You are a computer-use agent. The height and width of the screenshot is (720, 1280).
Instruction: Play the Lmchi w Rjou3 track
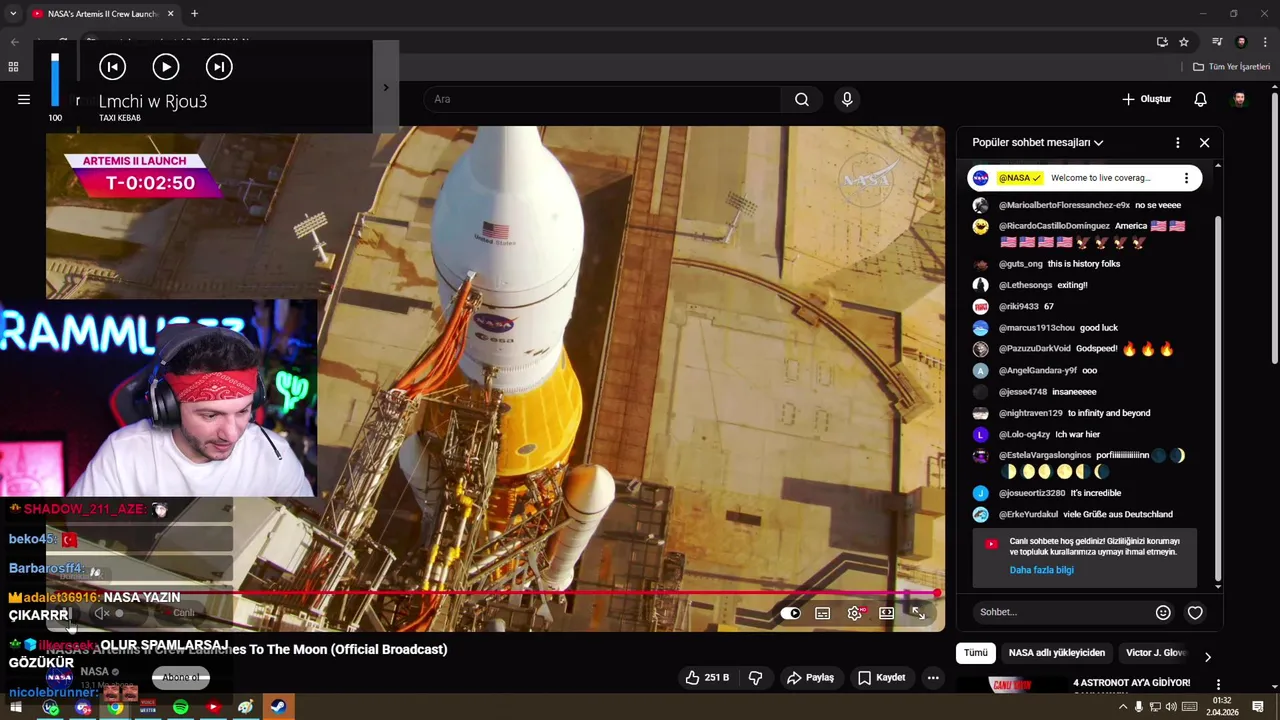166,67
